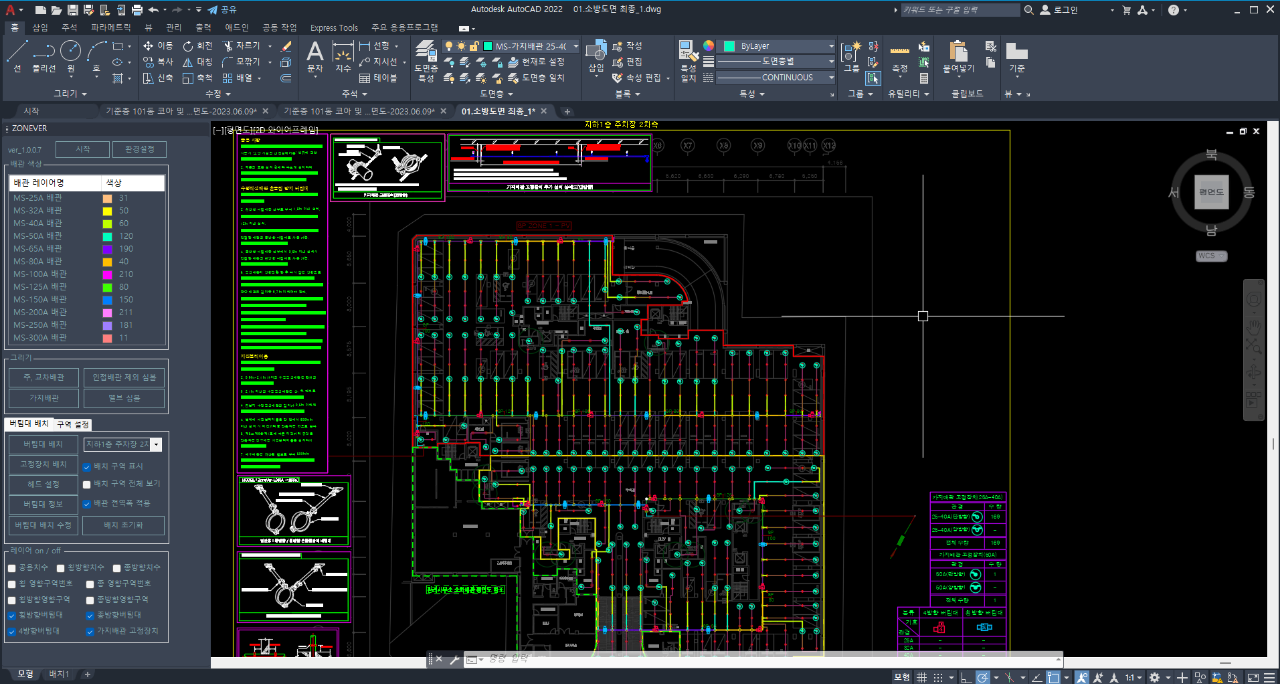This screenshot has width=1280, height=684.
Task: Switch to the 구역 설정 tab
Action: (72, 424)
